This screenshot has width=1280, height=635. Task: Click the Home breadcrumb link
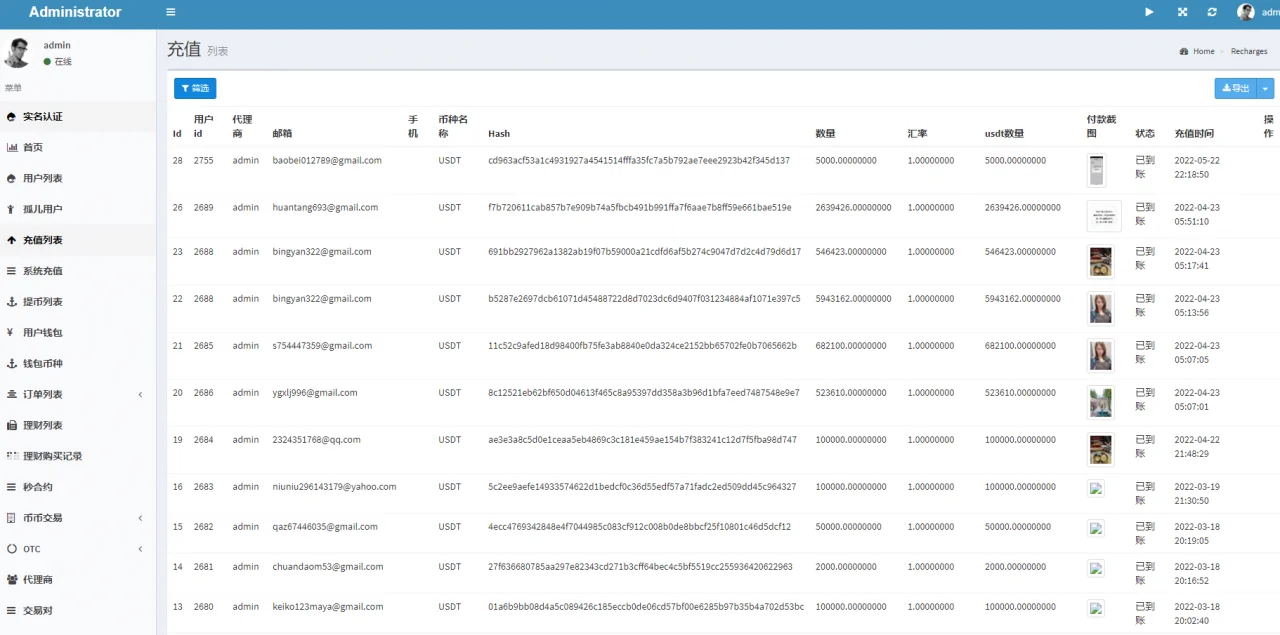pos(1203,51)
